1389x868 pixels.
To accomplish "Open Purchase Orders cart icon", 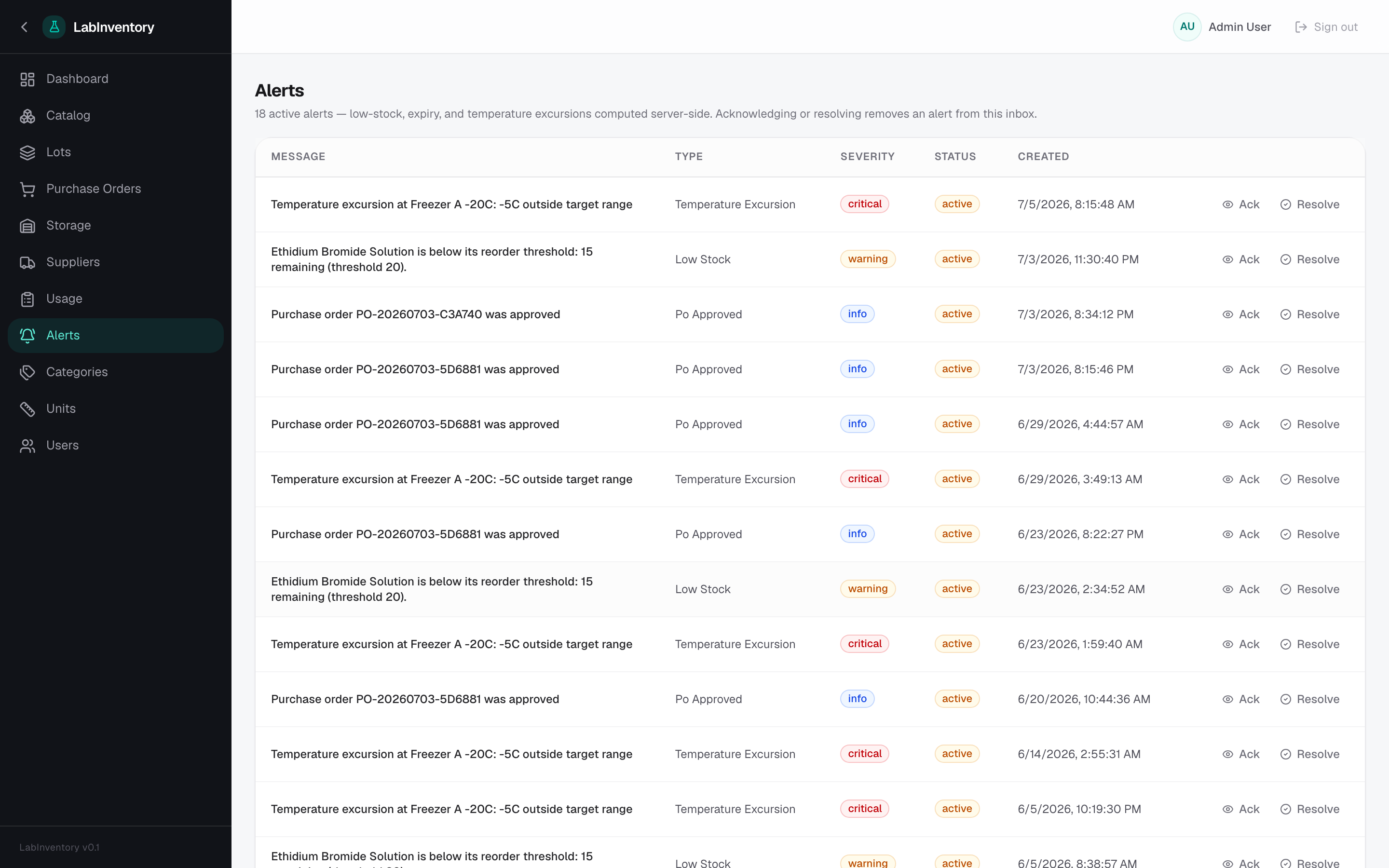I will (27, 190).
